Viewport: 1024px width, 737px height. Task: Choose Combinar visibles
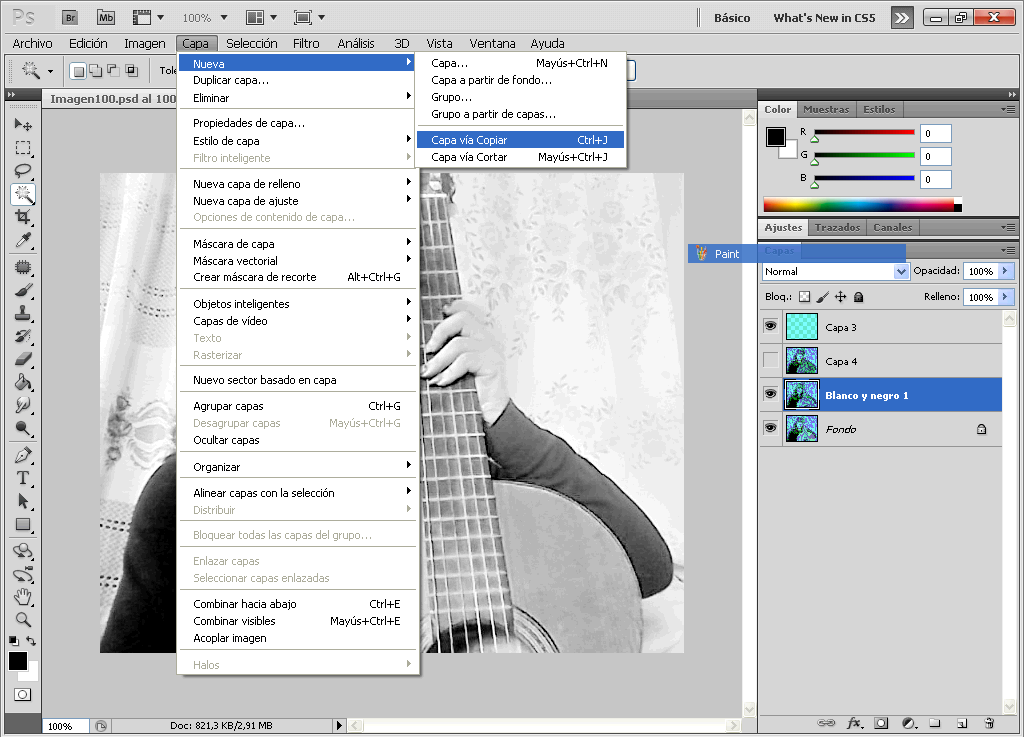pos(297,621)
